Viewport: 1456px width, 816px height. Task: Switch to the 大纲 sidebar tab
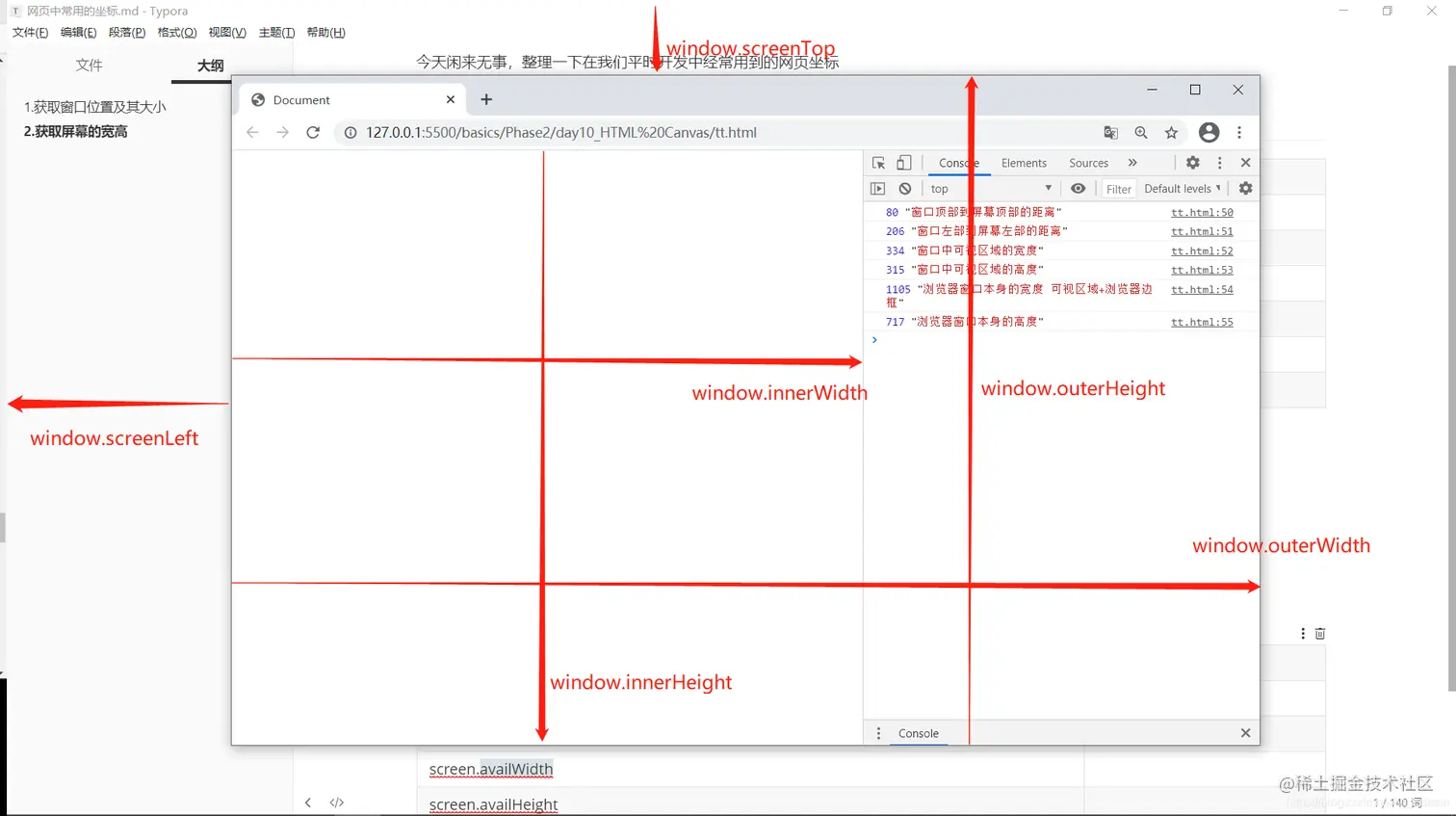click(210, 66)
